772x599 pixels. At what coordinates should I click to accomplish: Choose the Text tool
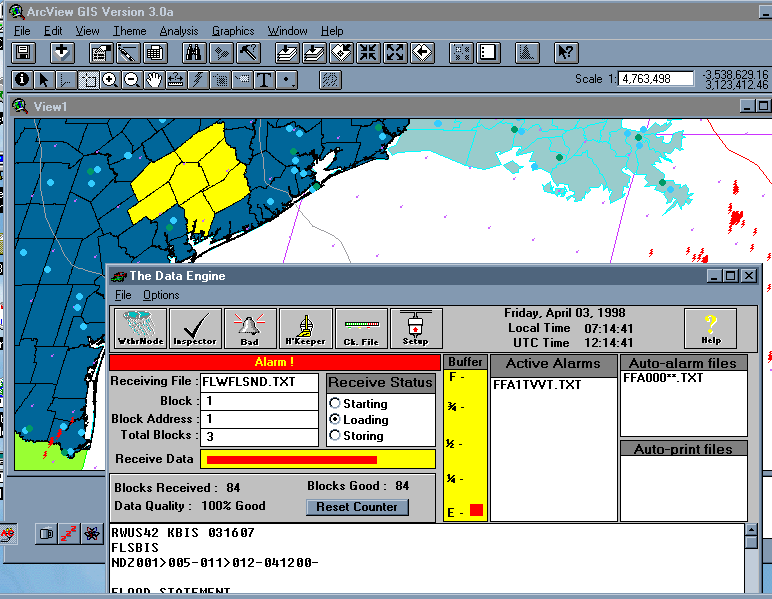coord(264,79)
